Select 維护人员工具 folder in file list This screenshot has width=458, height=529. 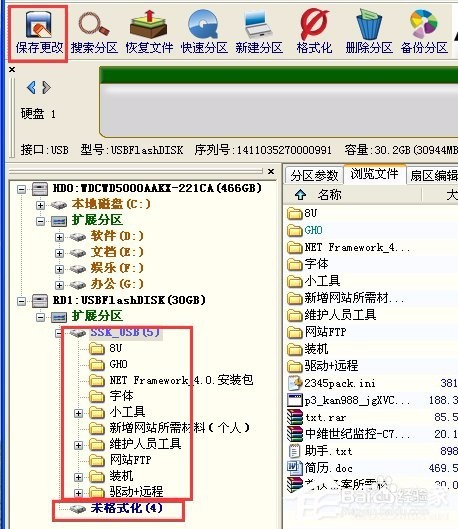tap(340, 315)
